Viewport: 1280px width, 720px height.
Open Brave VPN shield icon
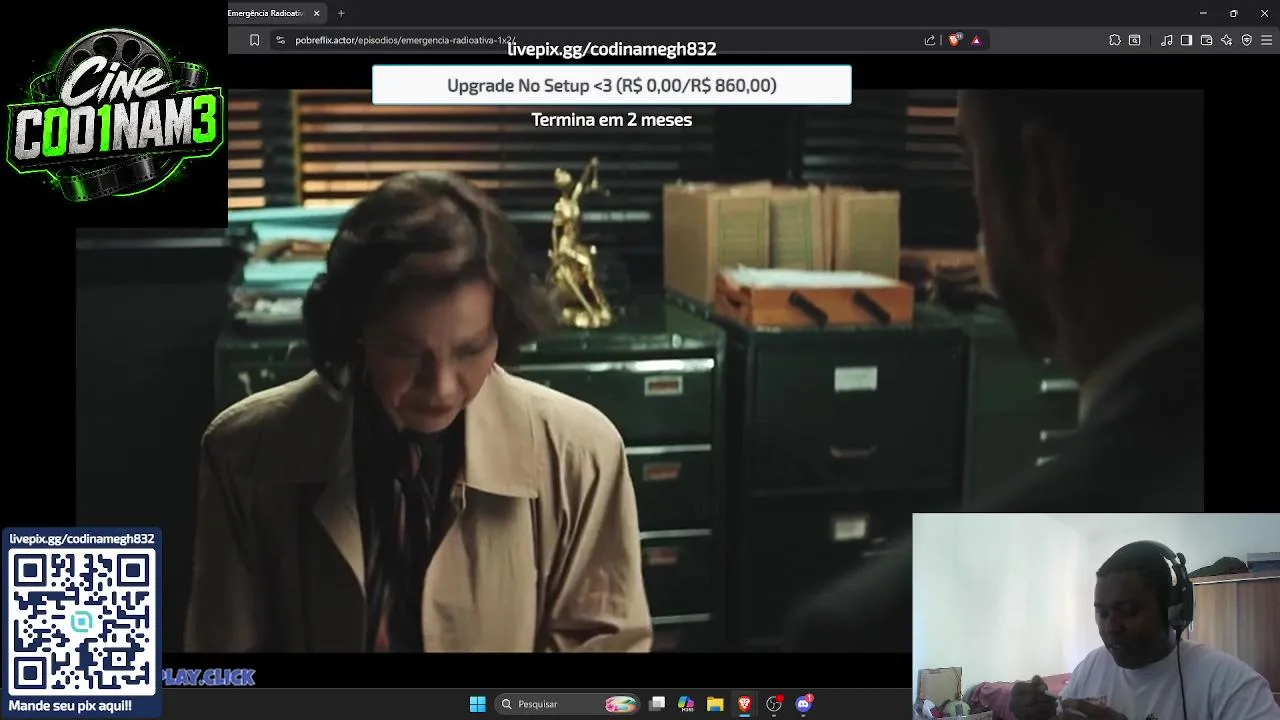pos(1247,40)
